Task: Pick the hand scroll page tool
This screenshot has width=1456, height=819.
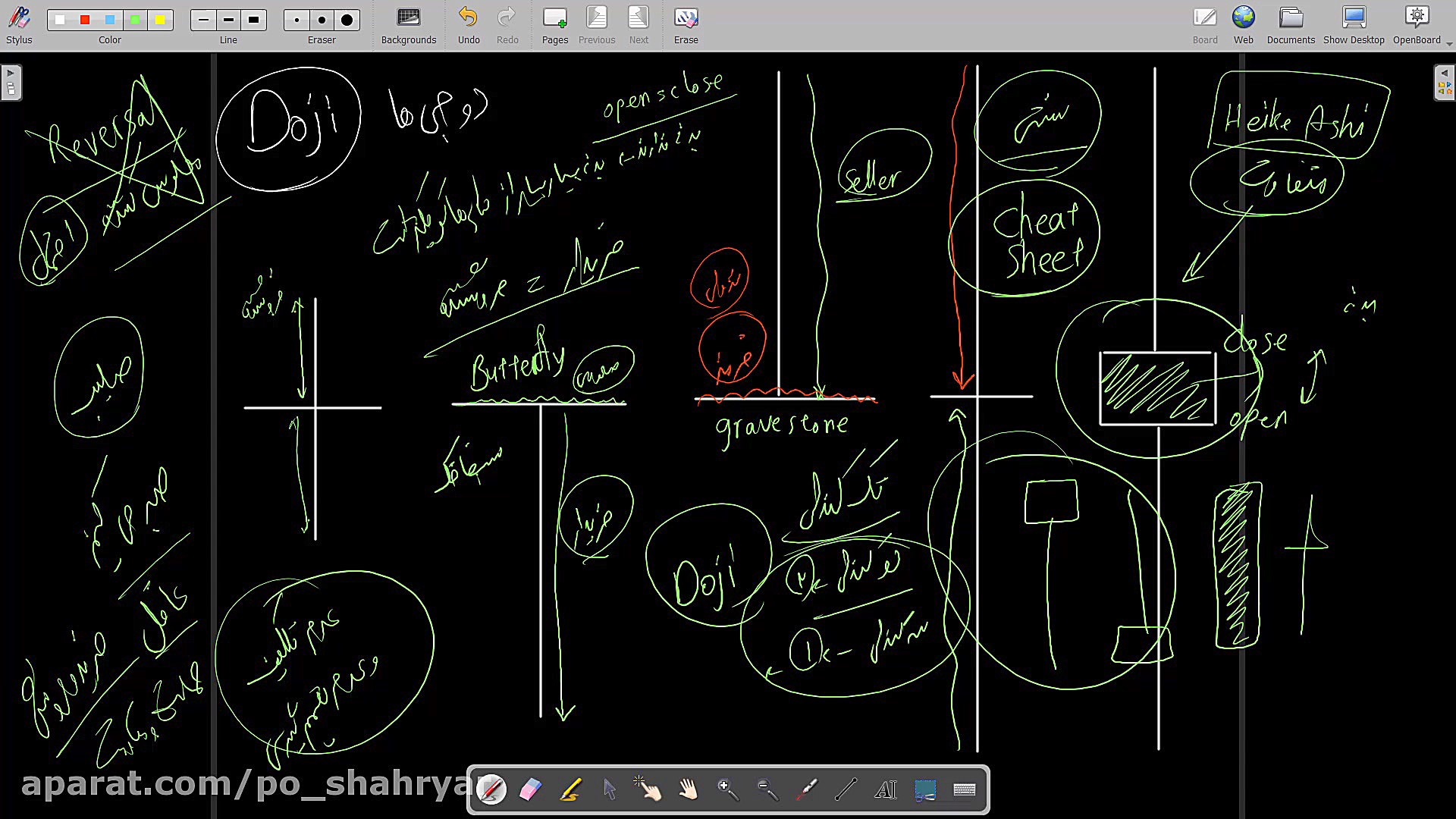Action: point(689,790)
